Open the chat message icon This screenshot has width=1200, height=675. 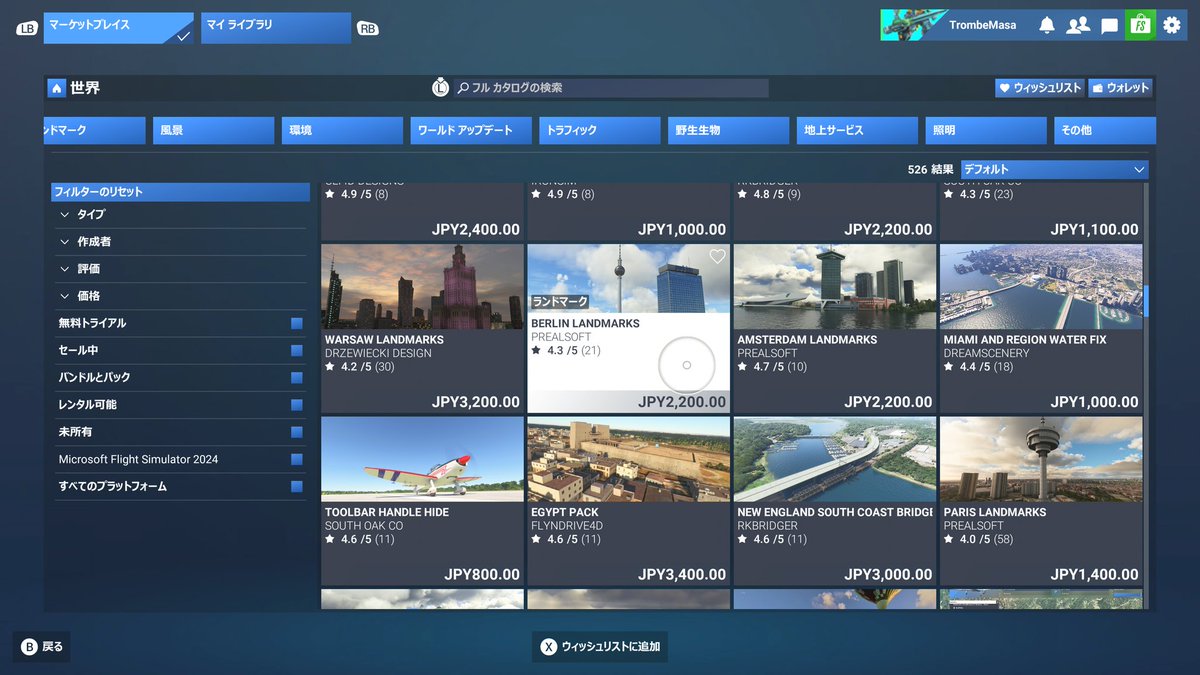click(x=1109, y=26)
